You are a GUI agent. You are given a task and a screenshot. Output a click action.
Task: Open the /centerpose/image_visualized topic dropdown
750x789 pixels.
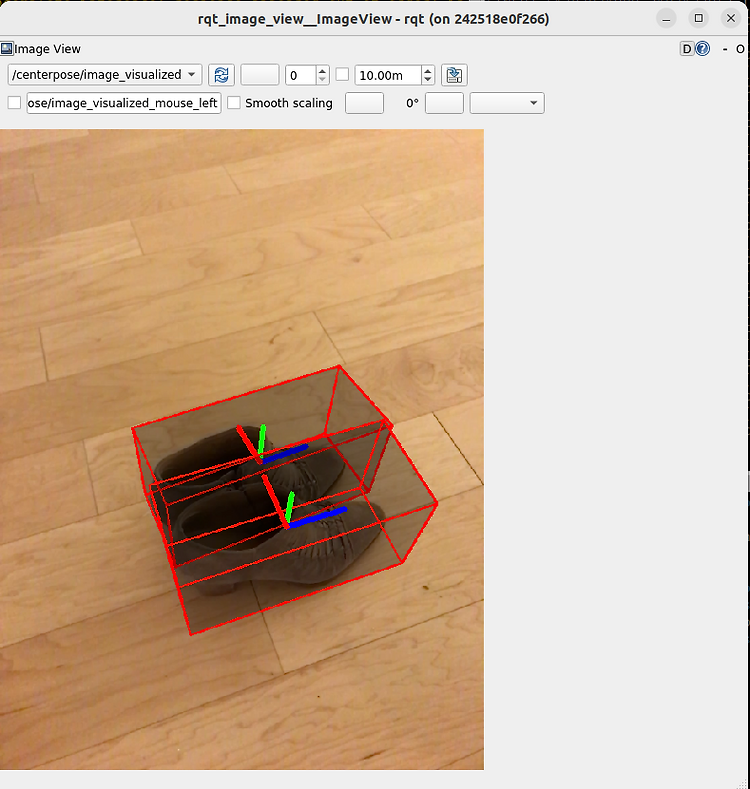[105, 75]
